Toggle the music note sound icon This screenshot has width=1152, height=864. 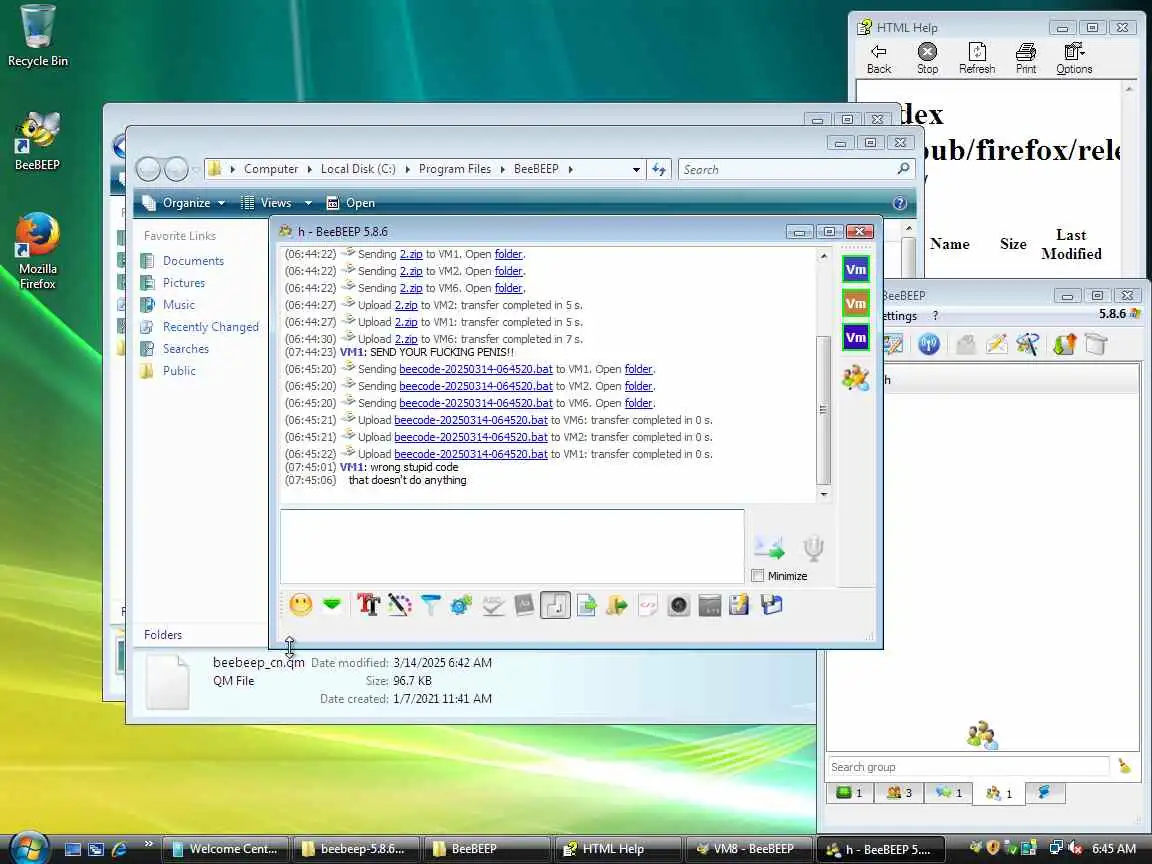pyautogui.click(x=555, y=605)
